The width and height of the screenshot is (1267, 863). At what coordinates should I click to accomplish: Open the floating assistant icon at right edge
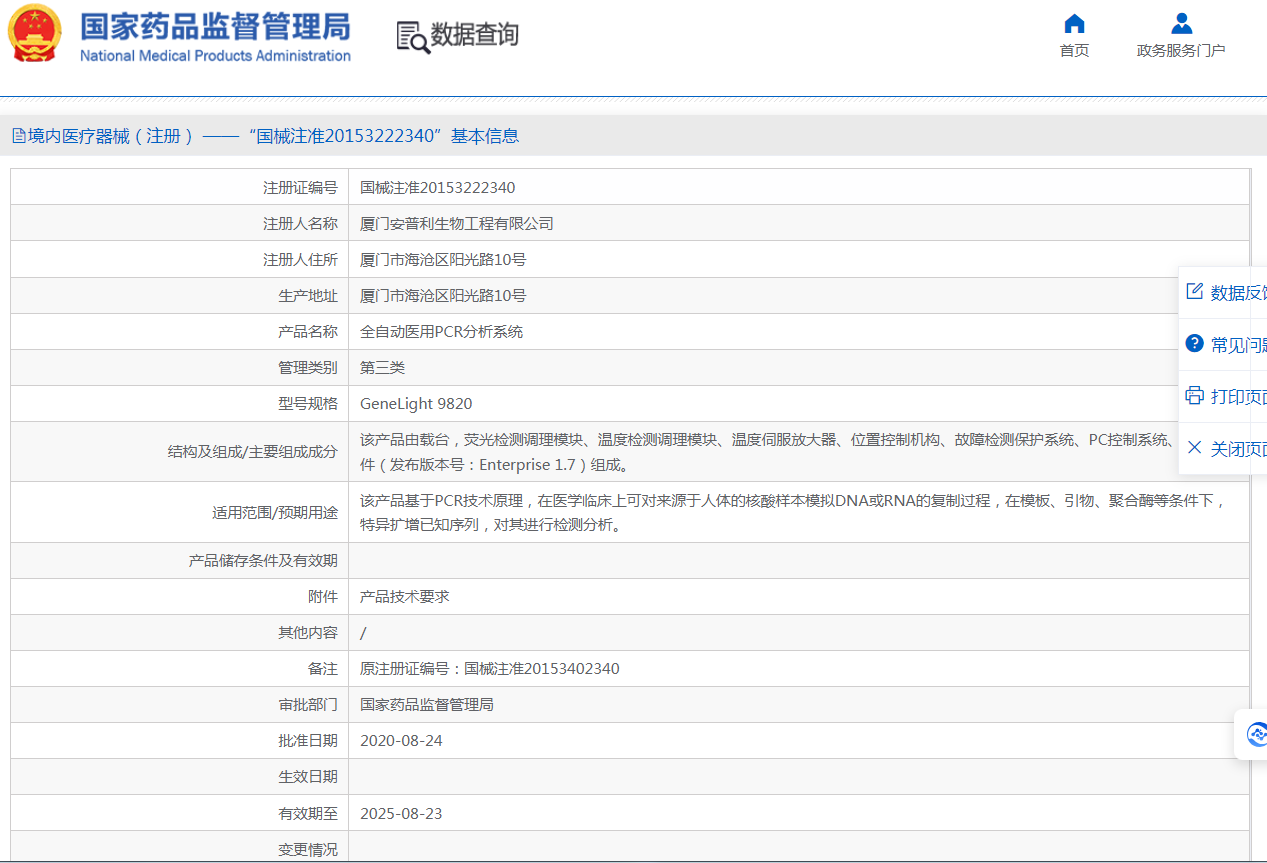tap(1257, 735)
